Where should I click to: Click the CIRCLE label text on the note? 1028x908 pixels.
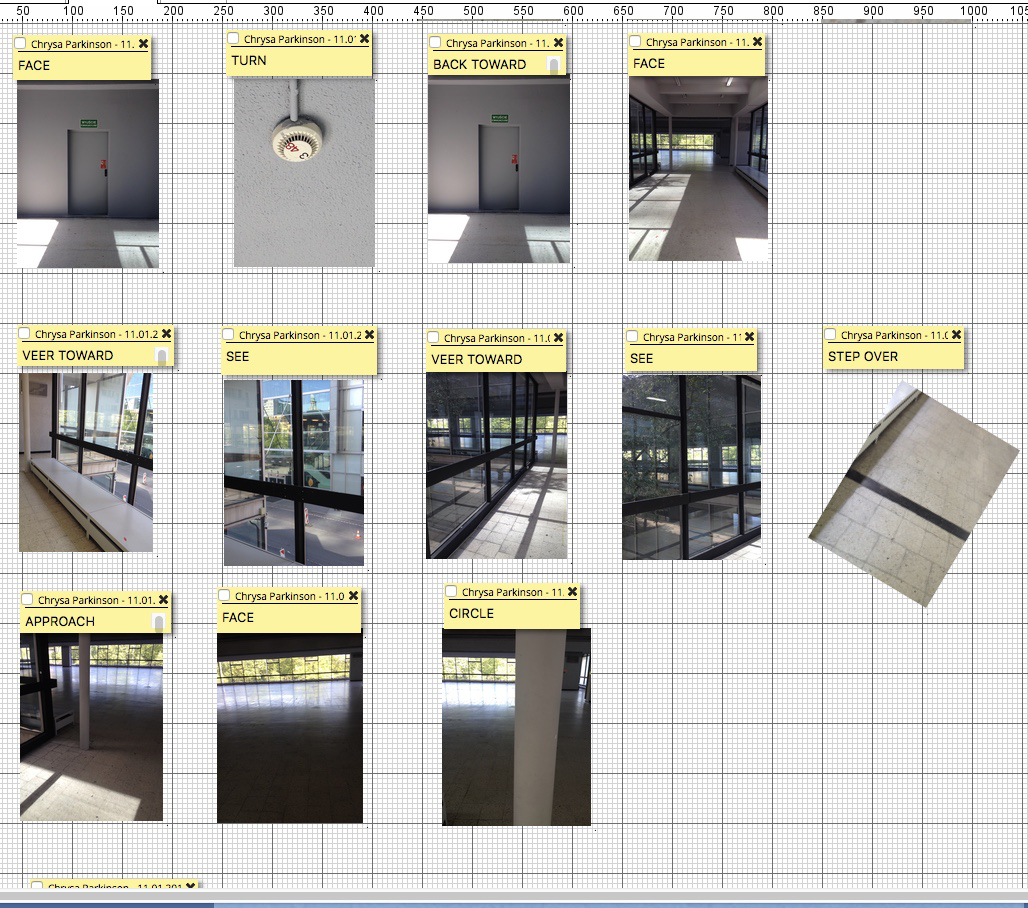click(x=471, y=614)
